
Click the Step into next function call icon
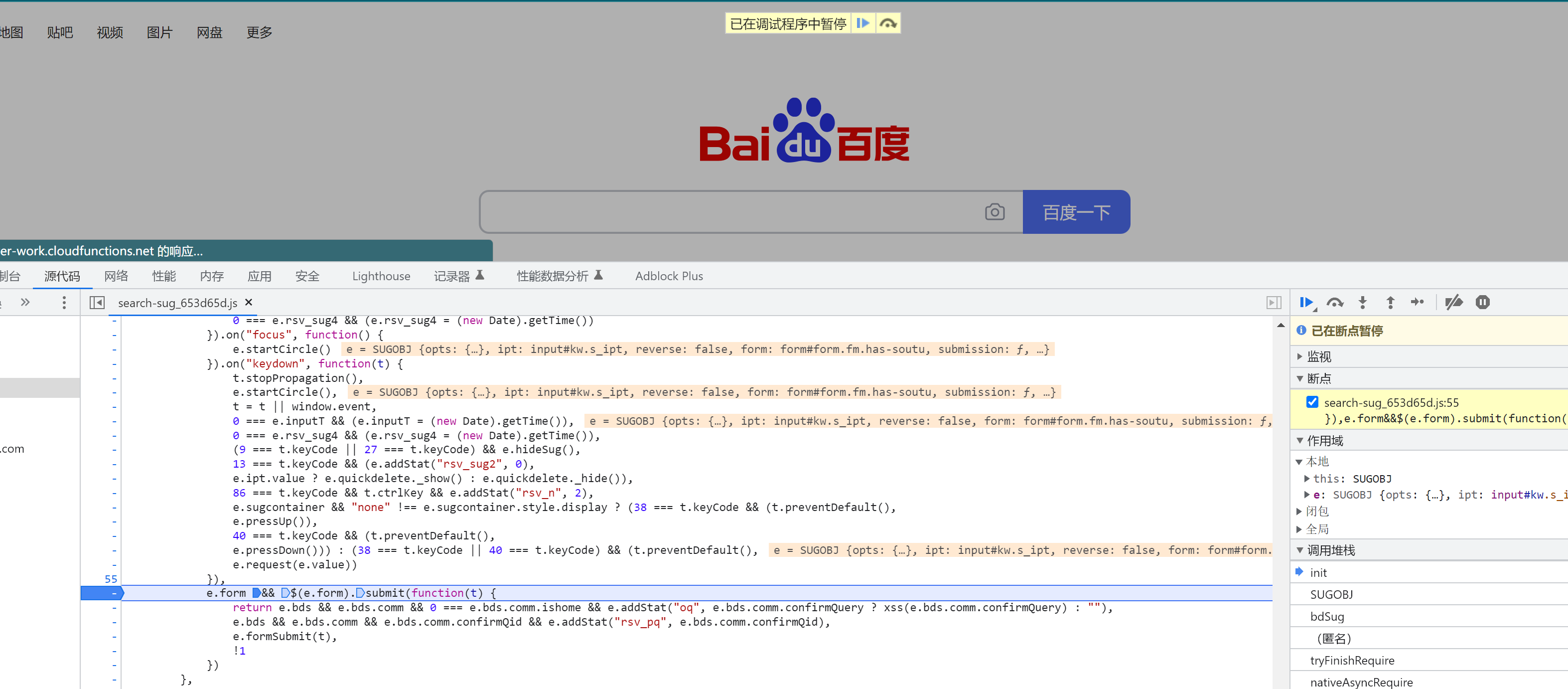pyautogui.click(x=1362, y=303)
